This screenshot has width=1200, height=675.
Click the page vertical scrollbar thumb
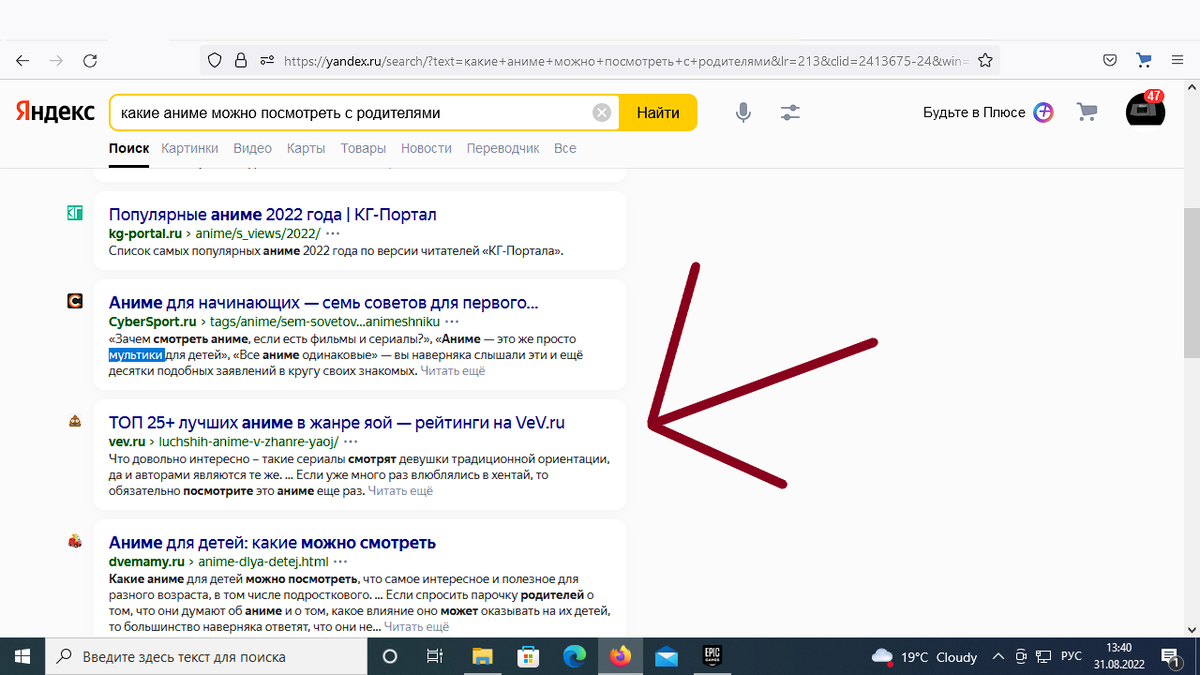pos(1191,283)
